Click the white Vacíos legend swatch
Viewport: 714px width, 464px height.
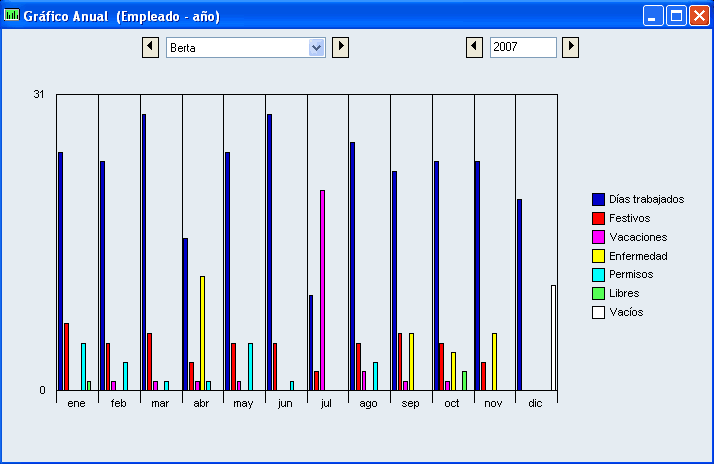(598, 312)
